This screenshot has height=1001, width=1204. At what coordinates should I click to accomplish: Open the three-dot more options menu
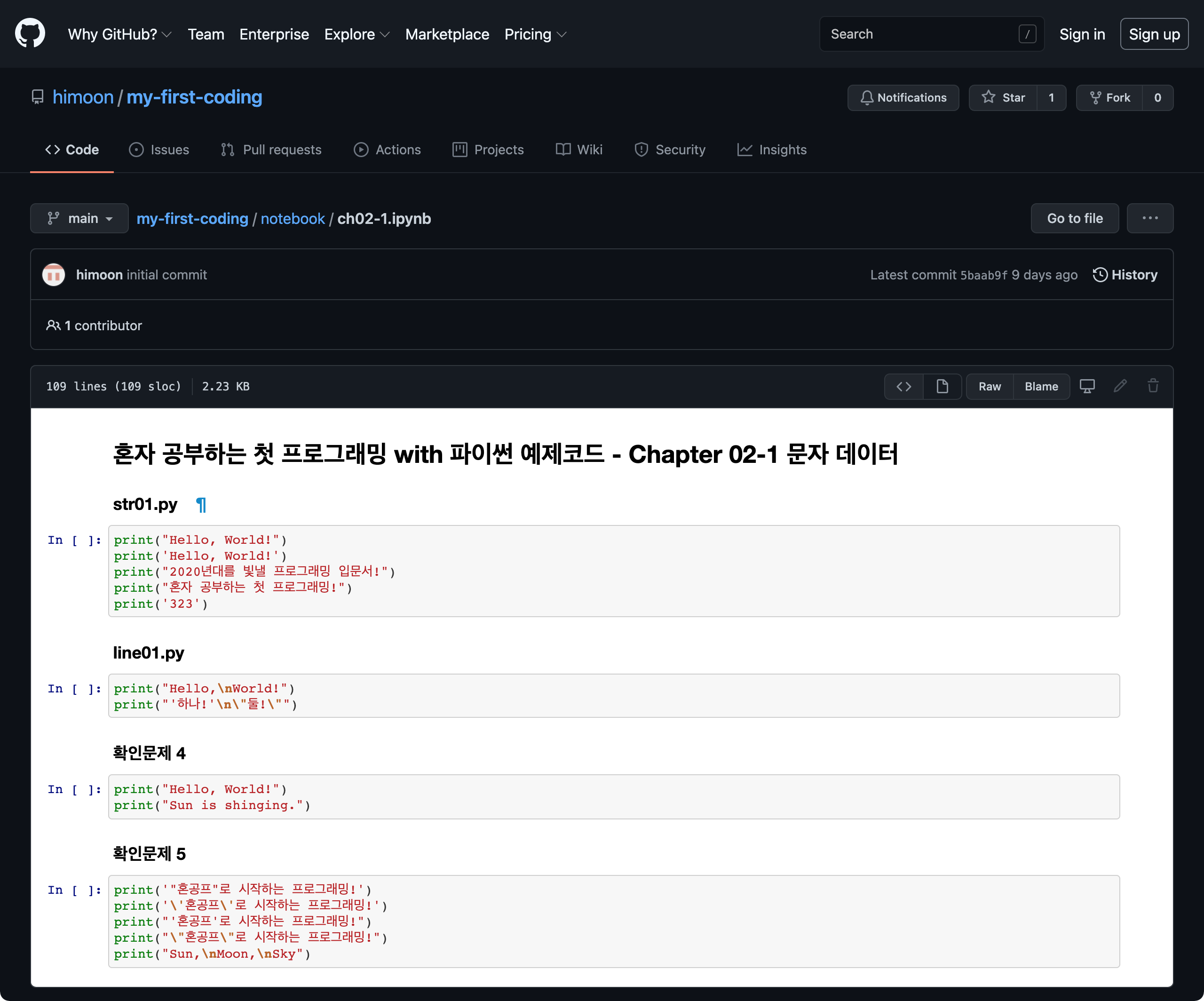(1149, 218)
